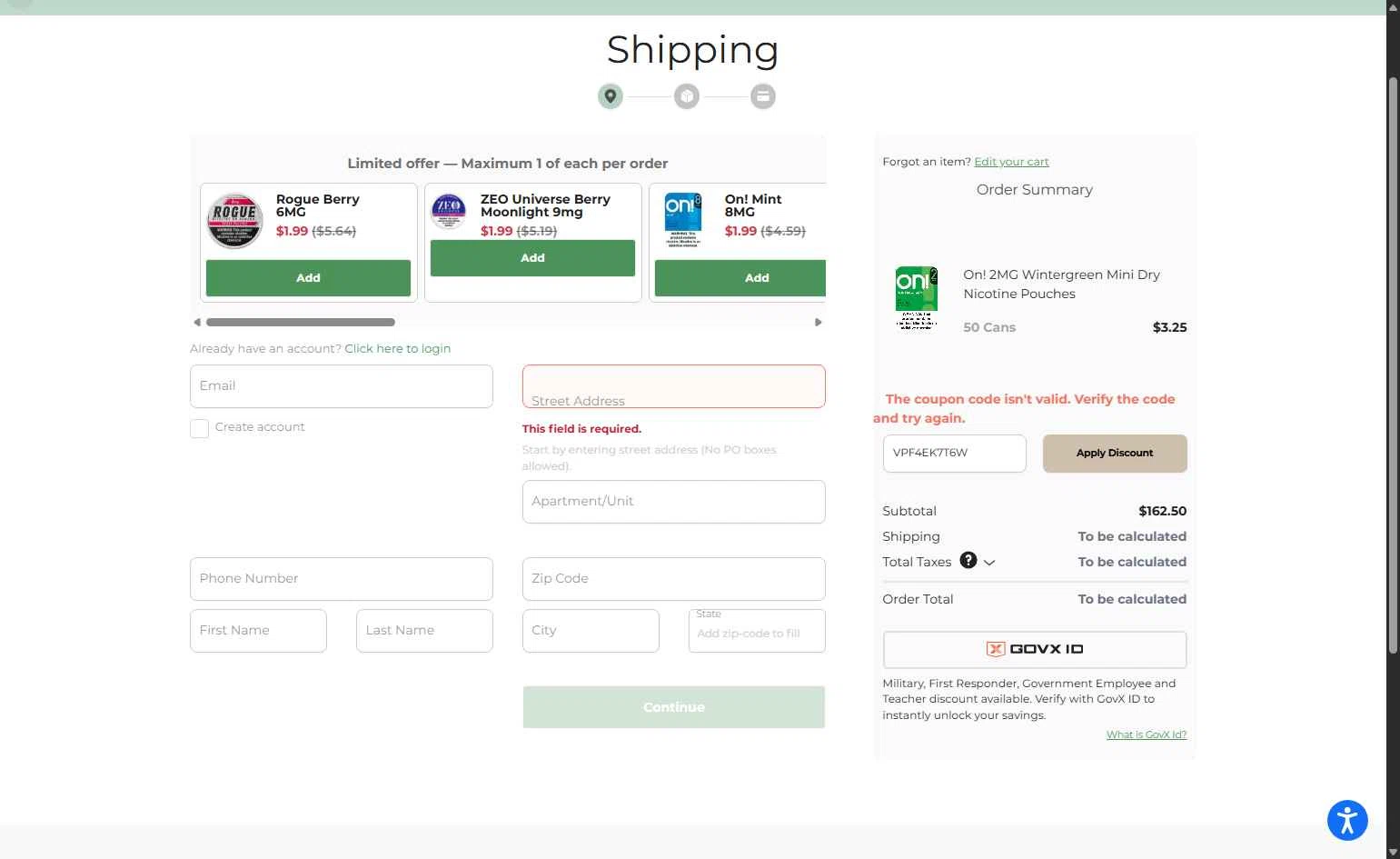Focus the Street Address field
The height and width of the screenshot is (859, 1400).
coord(674,386)
